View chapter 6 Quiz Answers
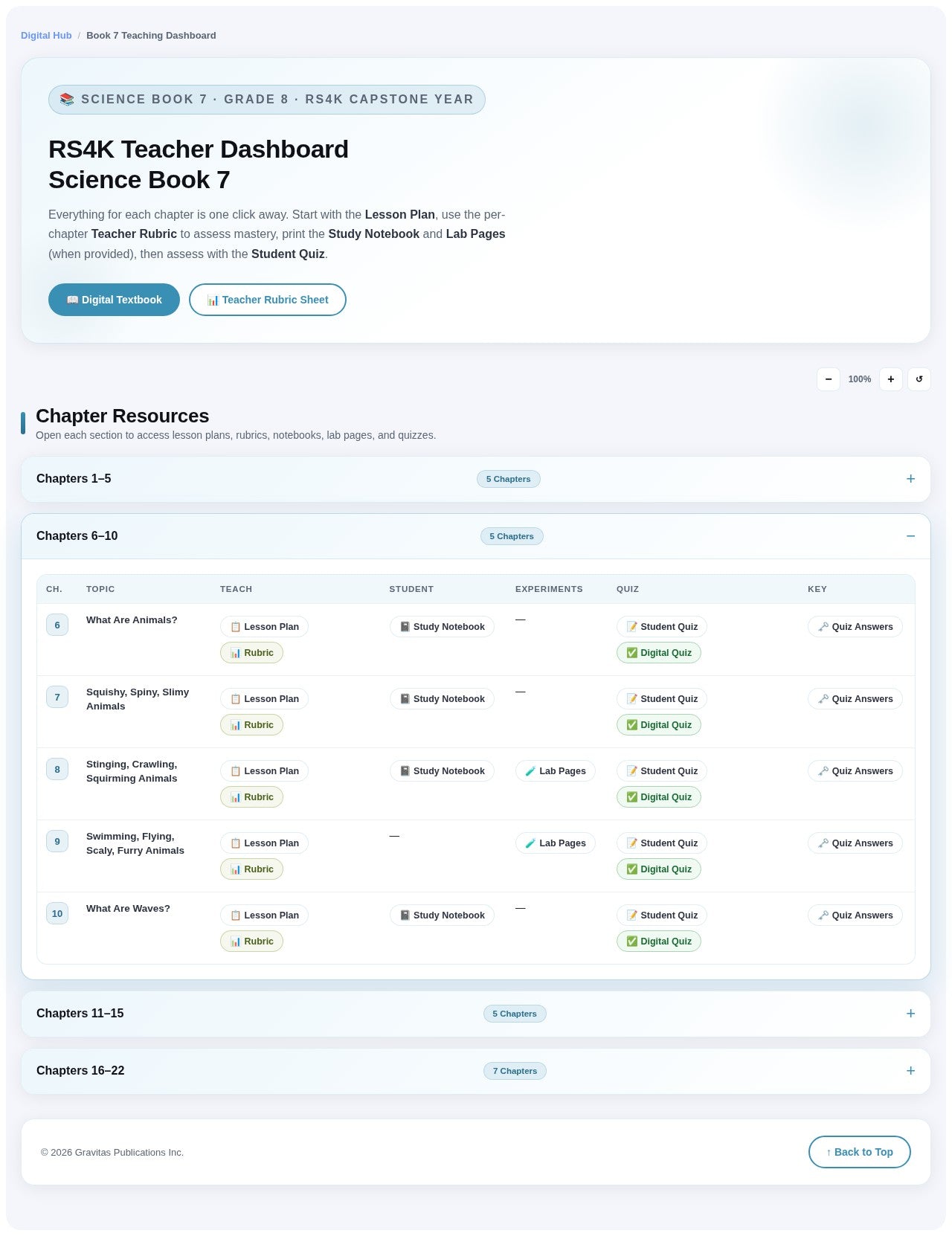Image resolution: width=952 pixels, height=1236 pixels. [x=855, y=627]
